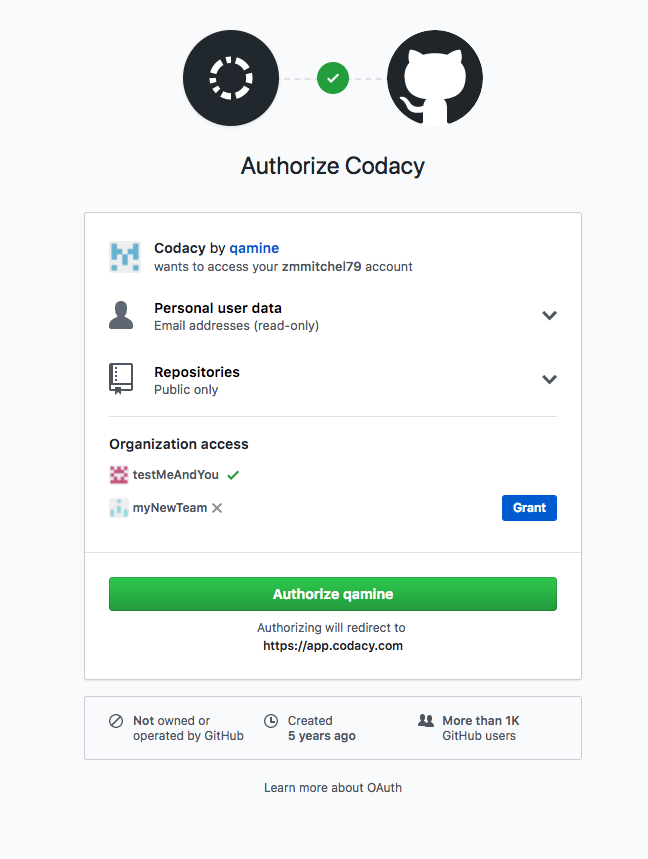The width and height of the screenshot is (648, 859).
Task: Click the green checkmark connection icon
Action: (333, 77)
